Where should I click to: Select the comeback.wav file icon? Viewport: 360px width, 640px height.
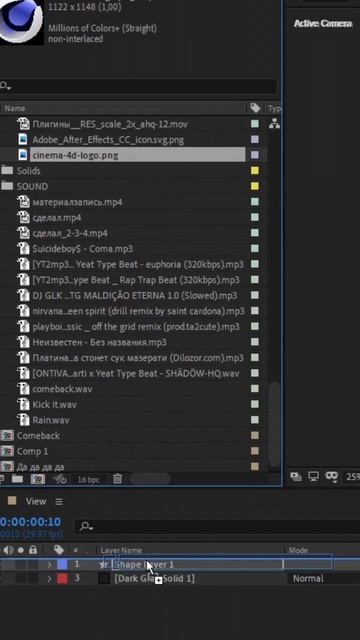24,389
